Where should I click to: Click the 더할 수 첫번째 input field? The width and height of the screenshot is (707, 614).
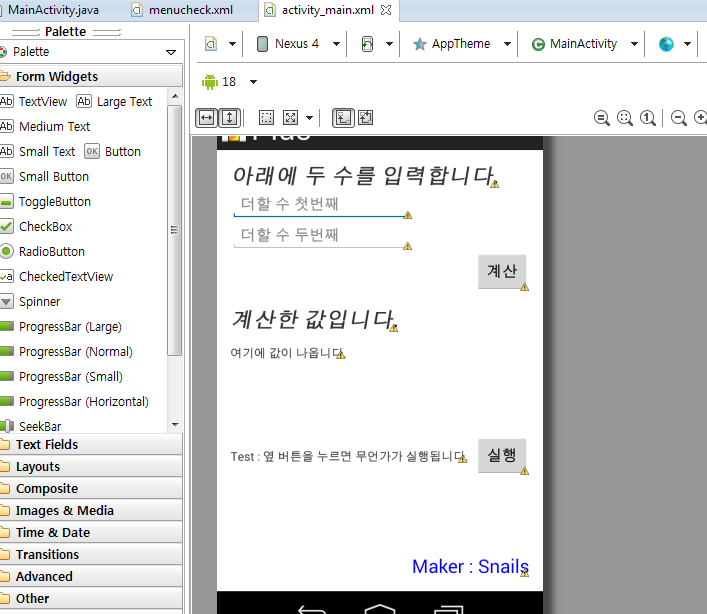pos(318,204)
